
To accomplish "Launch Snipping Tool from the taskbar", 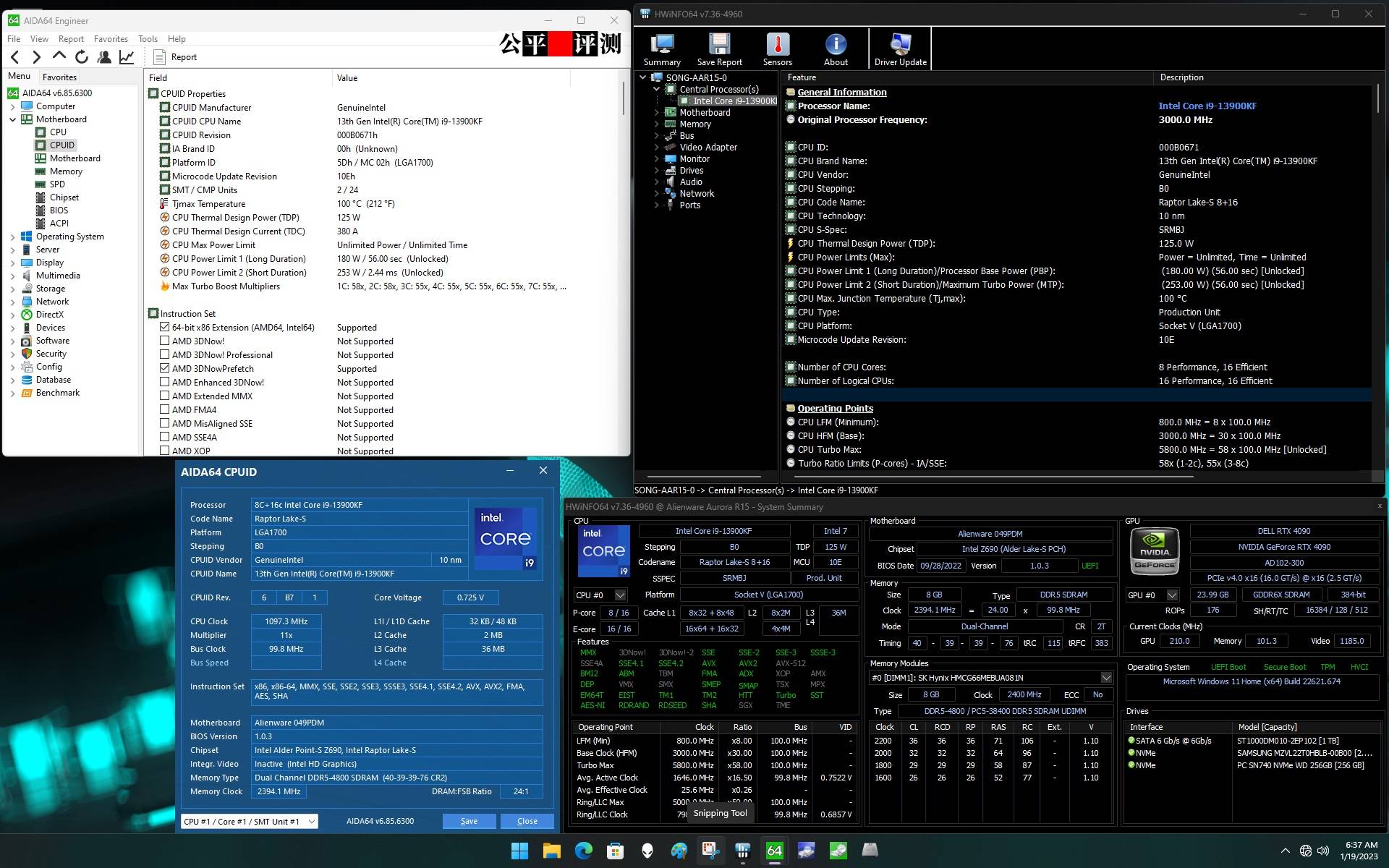I will pos(710,851).
